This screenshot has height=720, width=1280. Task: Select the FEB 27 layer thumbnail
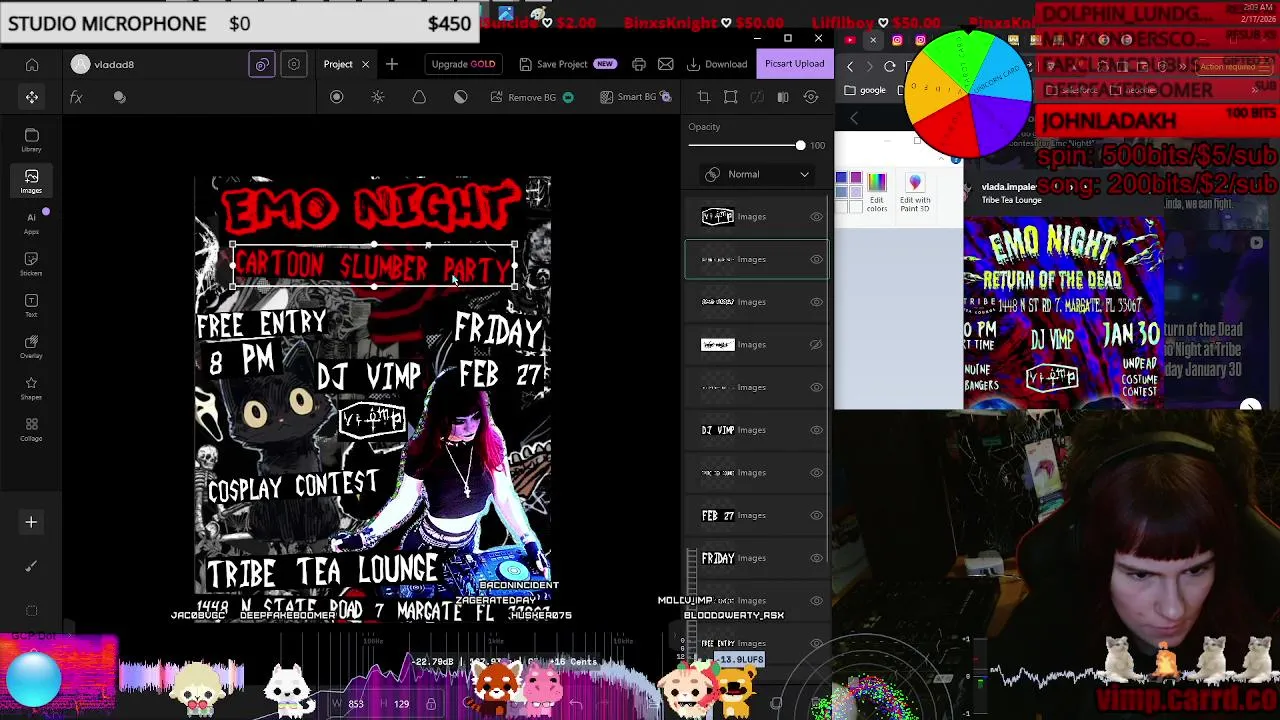718,516
